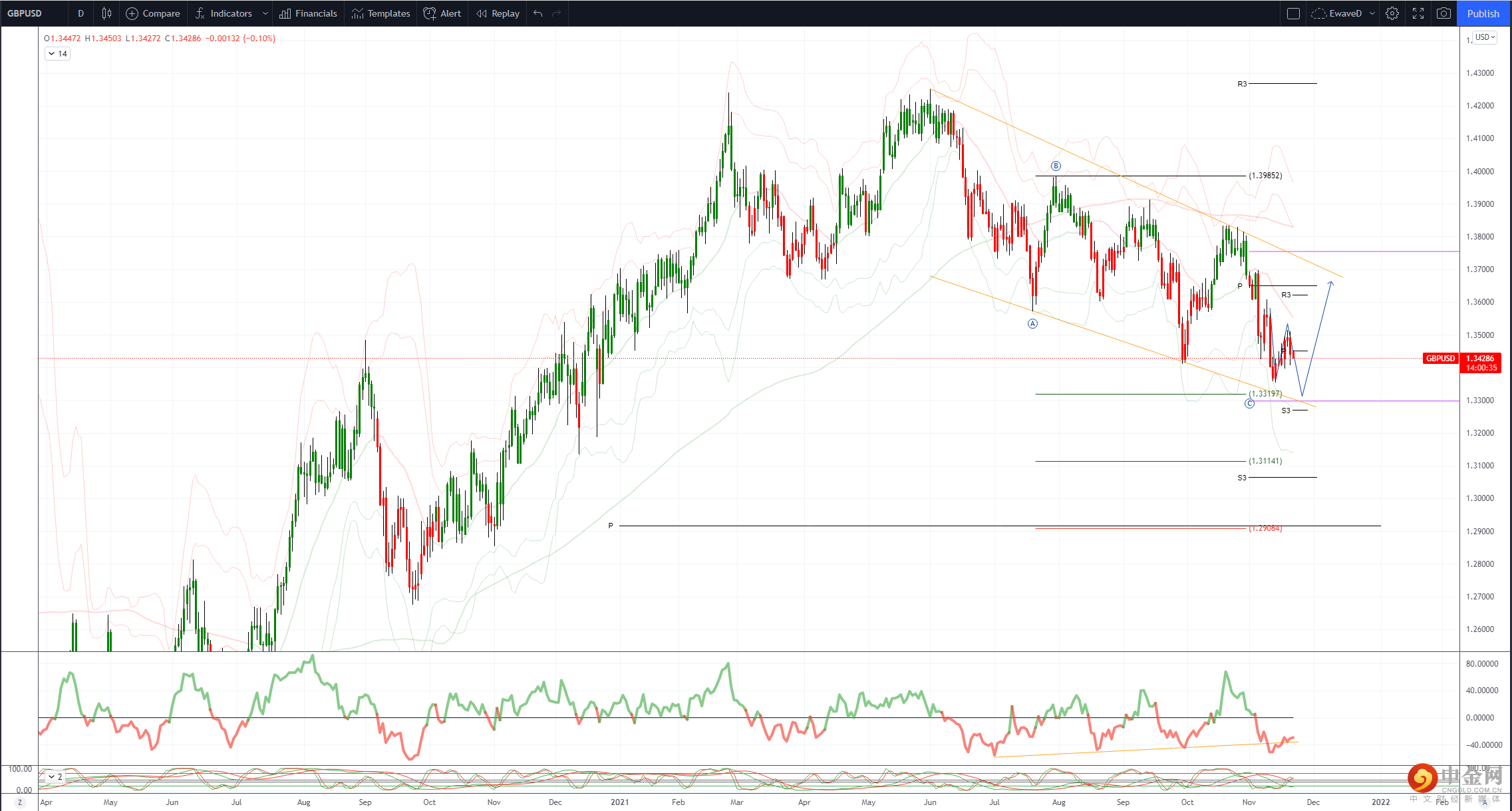Open the USD currency dropdown
This screenshot has width=1512, height=811.
(x=1485, y=37)
